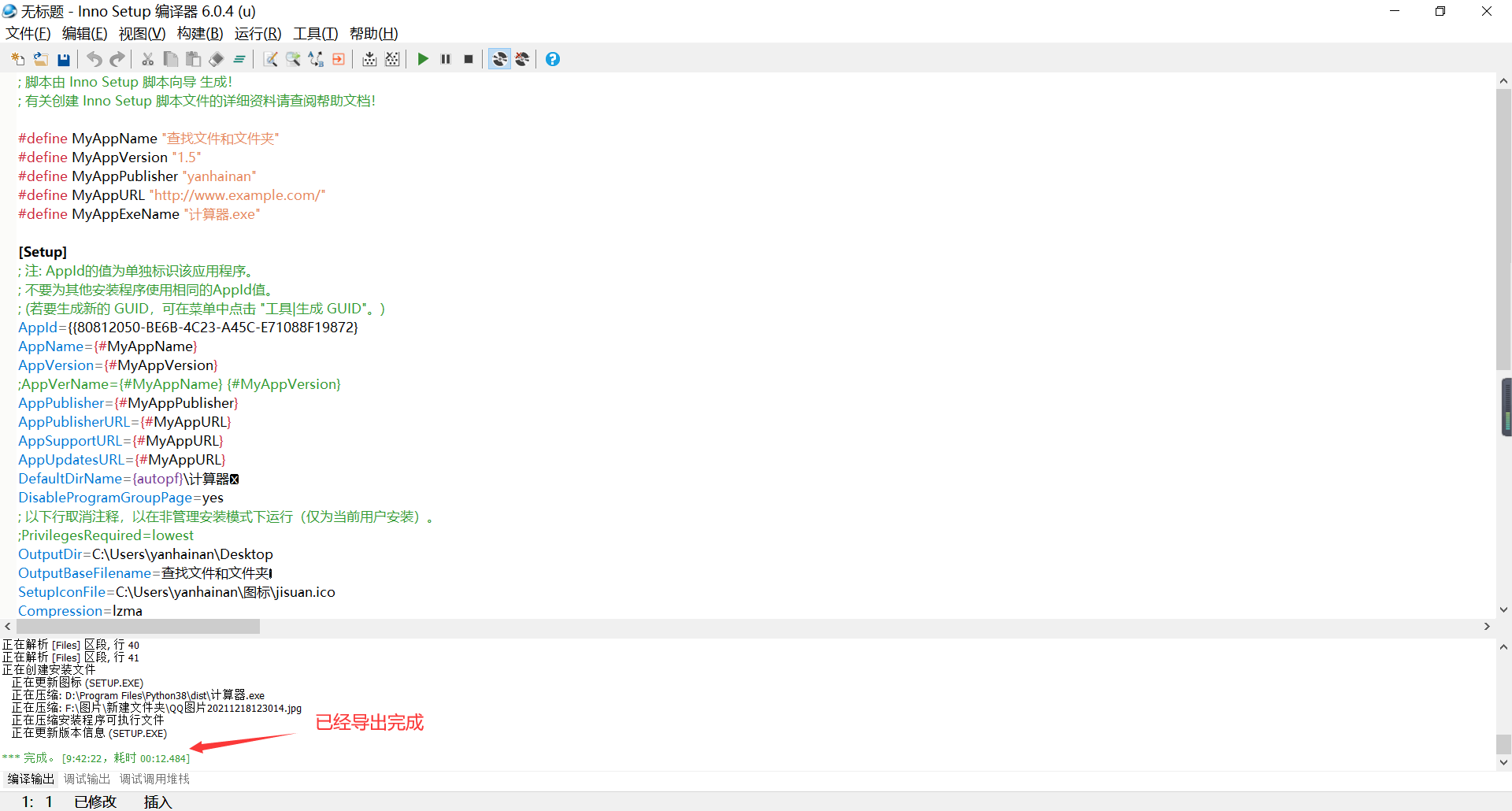Open an existing script file
Image resolution: width=1512 pixels, height=811 pixels.
click(41, 59)
